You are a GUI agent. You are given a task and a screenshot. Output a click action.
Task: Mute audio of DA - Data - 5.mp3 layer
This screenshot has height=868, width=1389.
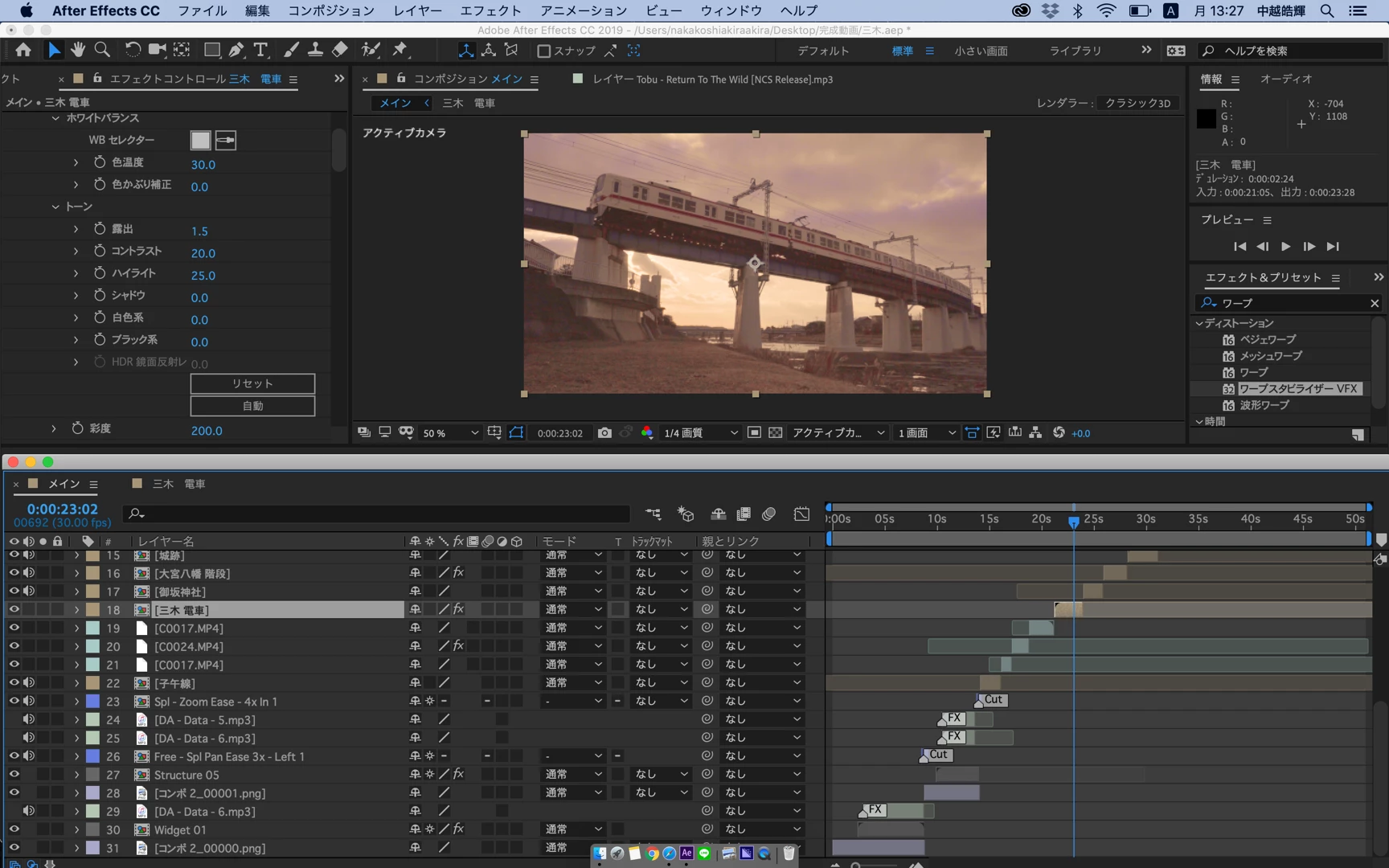[29, 719]
